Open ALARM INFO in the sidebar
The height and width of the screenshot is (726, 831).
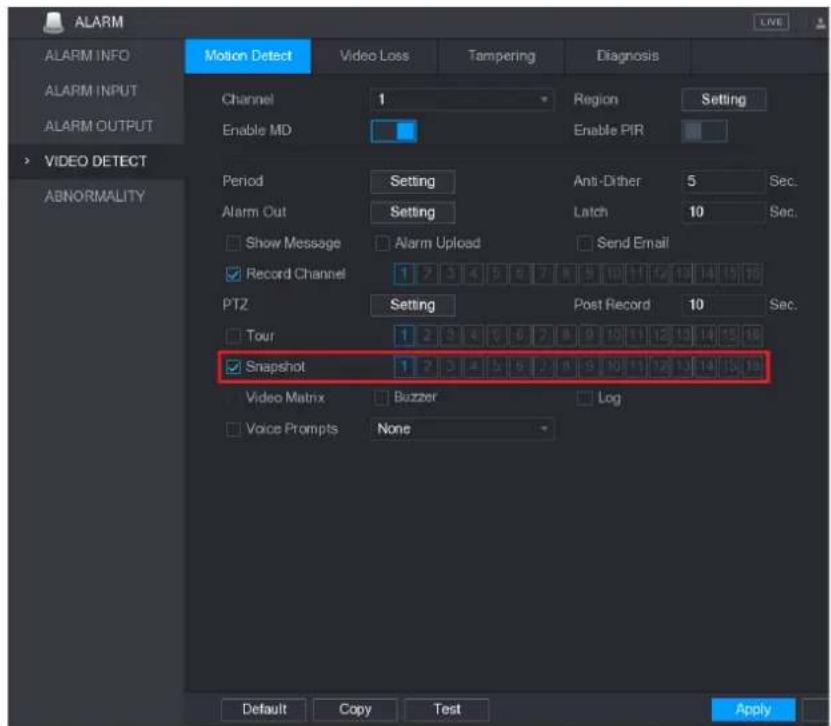point(87,56)
